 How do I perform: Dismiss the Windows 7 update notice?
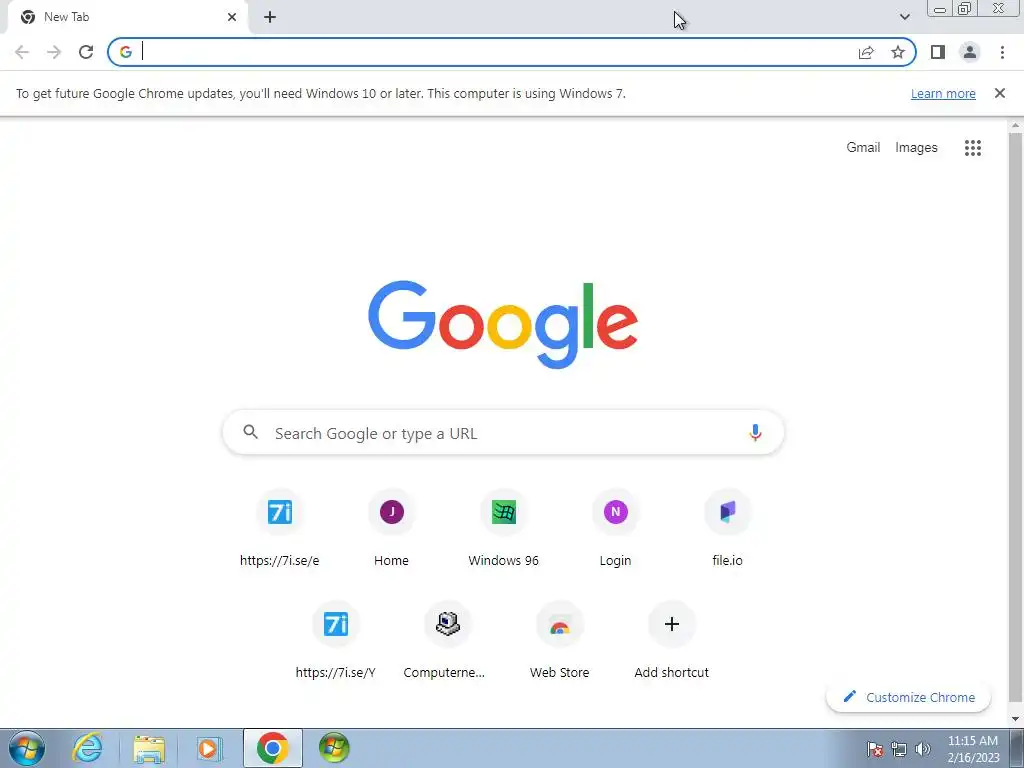[x=999, y=93]
